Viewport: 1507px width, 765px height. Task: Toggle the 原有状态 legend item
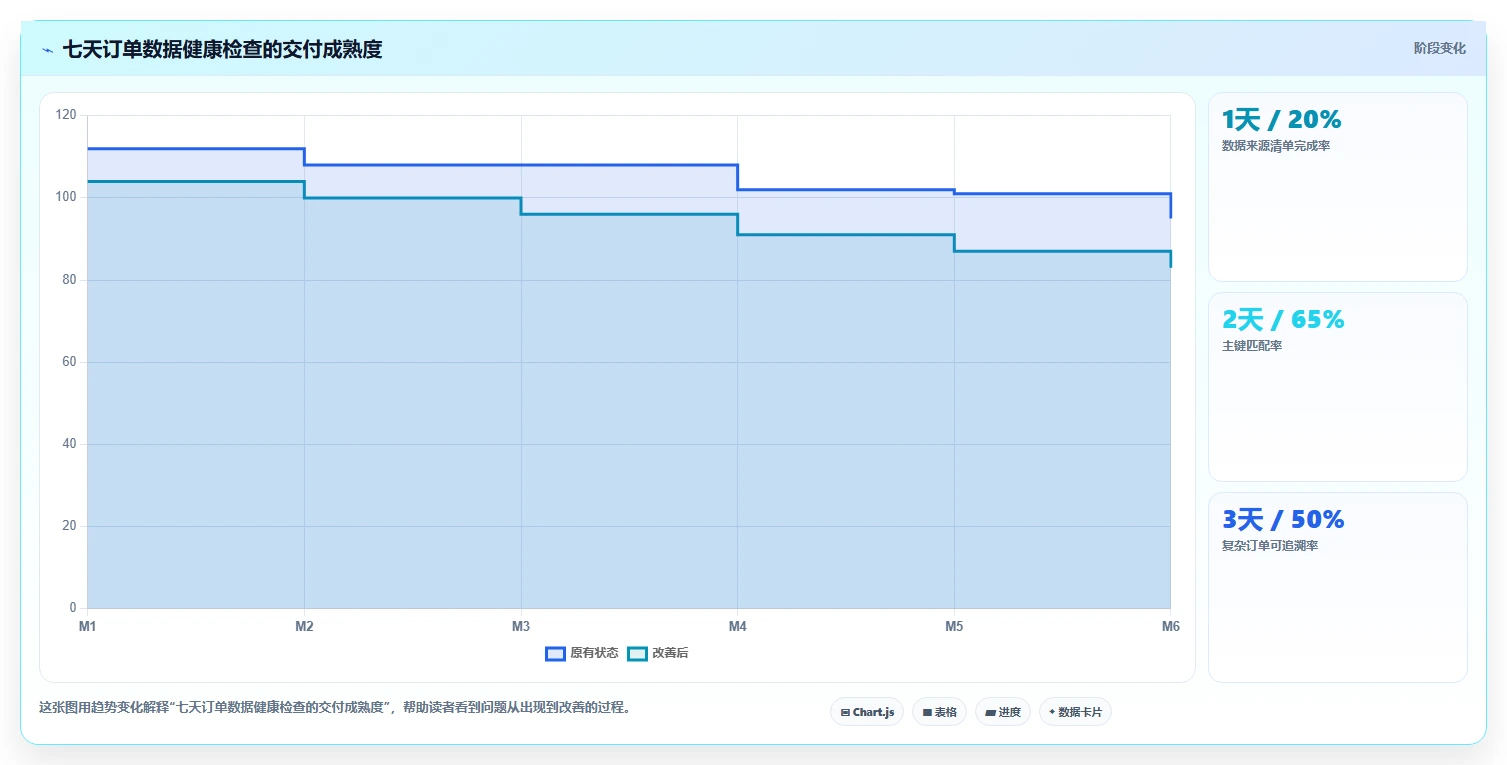(582, 653)
